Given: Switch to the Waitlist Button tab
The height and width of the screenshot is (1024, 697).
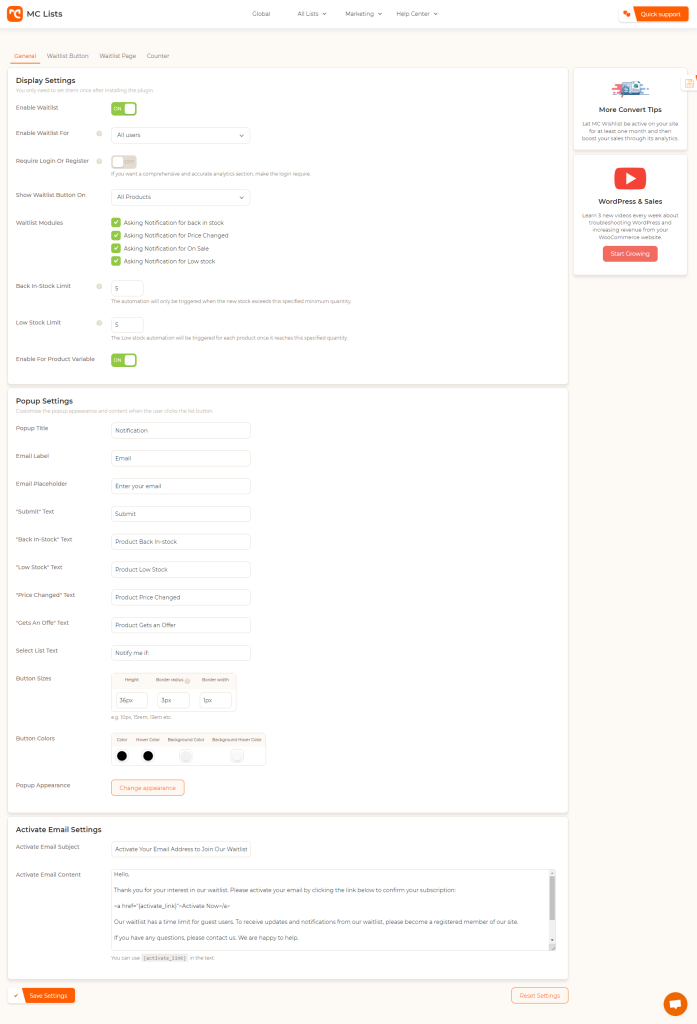Looking at the screenshot, I should [67, 56].
